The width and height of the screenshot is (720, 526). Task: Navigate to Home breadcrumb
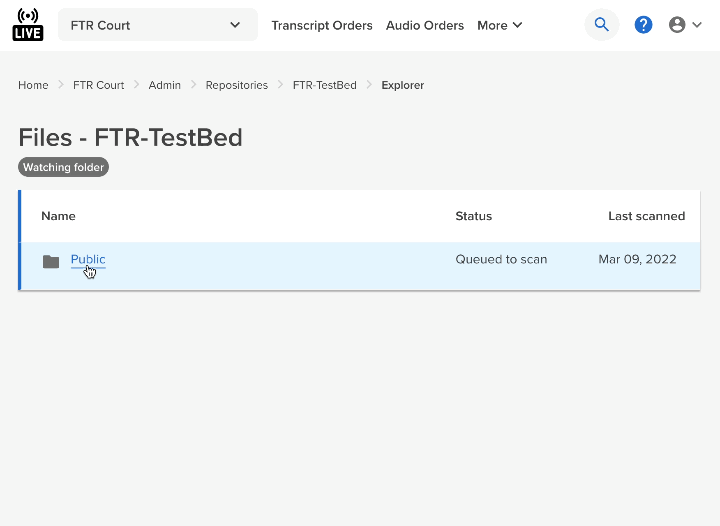click(x=33, y=85)
